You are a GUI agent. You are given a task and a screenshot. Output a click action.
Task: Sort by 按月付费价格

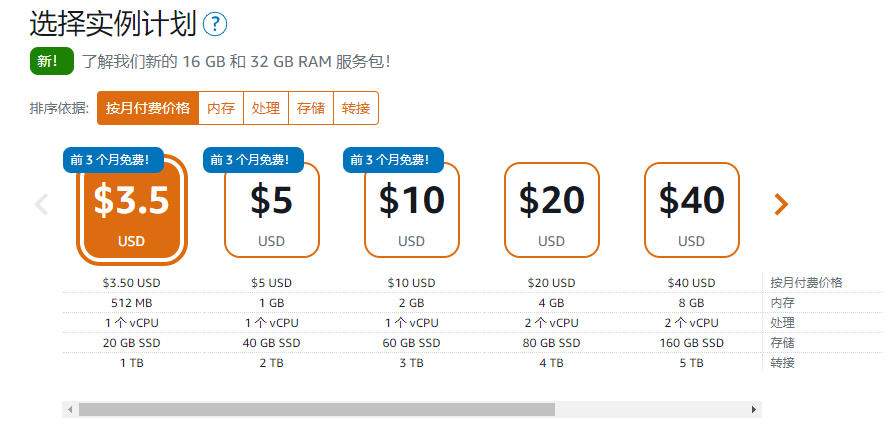148,108
